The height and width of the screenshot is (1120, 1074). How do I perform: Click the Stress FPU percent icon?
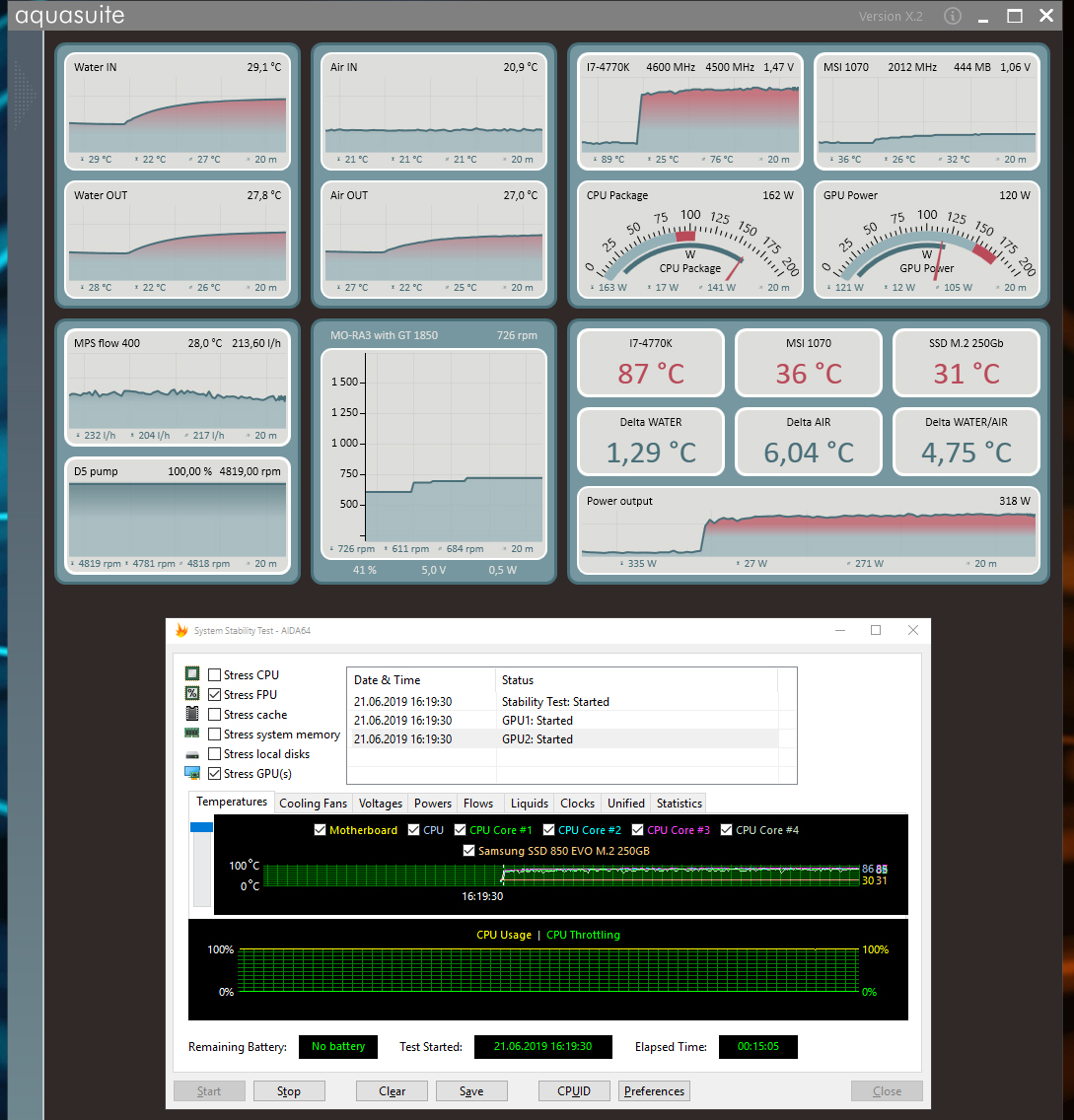pos(192,693)
